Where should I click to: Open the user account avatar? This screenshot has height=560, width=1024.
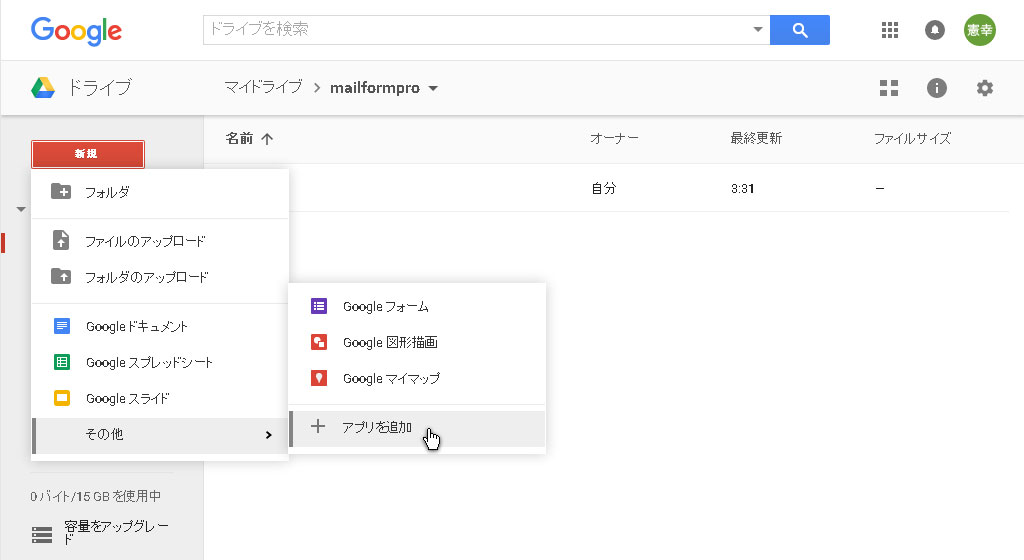coord(979,30)
